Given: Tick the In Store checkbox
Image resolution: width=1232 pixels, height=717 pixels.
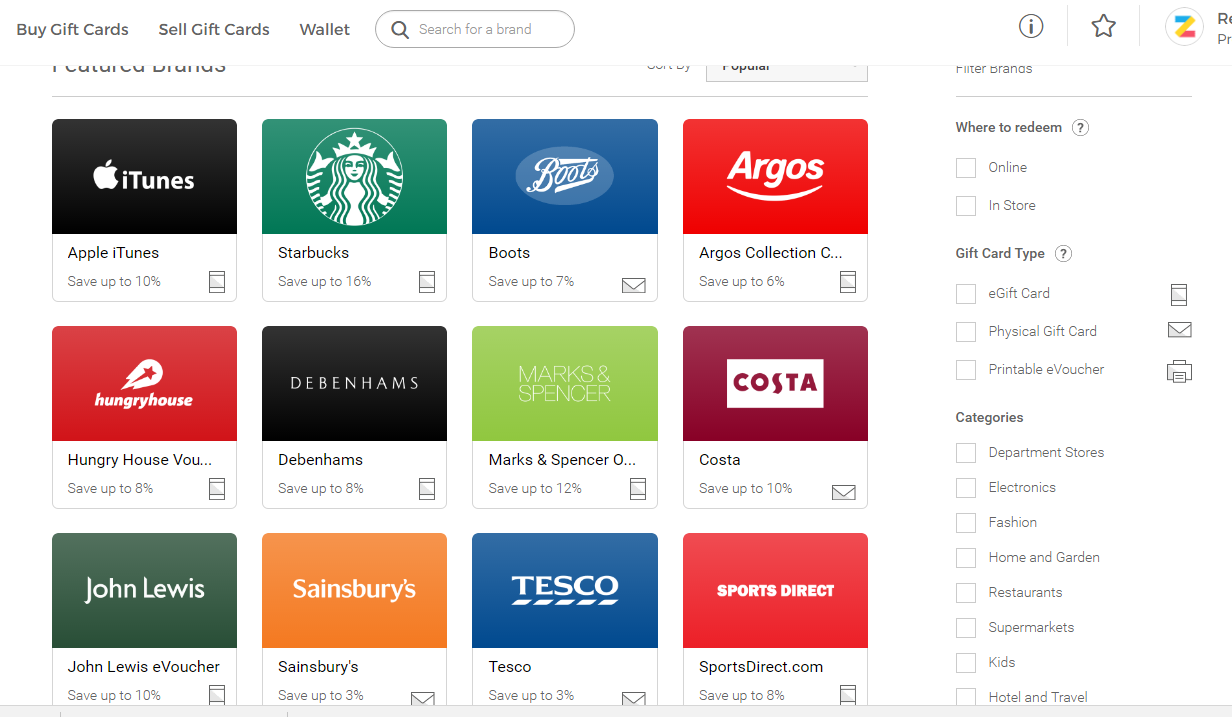Looking at the screenshot, I should pos(966,206).
